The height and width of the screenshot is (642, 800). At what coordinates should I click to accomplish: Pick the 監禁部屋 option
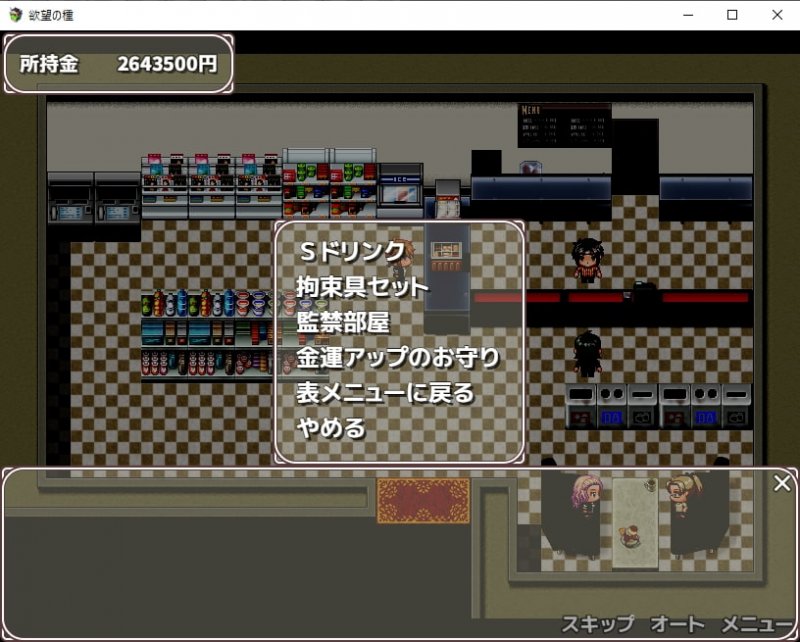[343, 322]
